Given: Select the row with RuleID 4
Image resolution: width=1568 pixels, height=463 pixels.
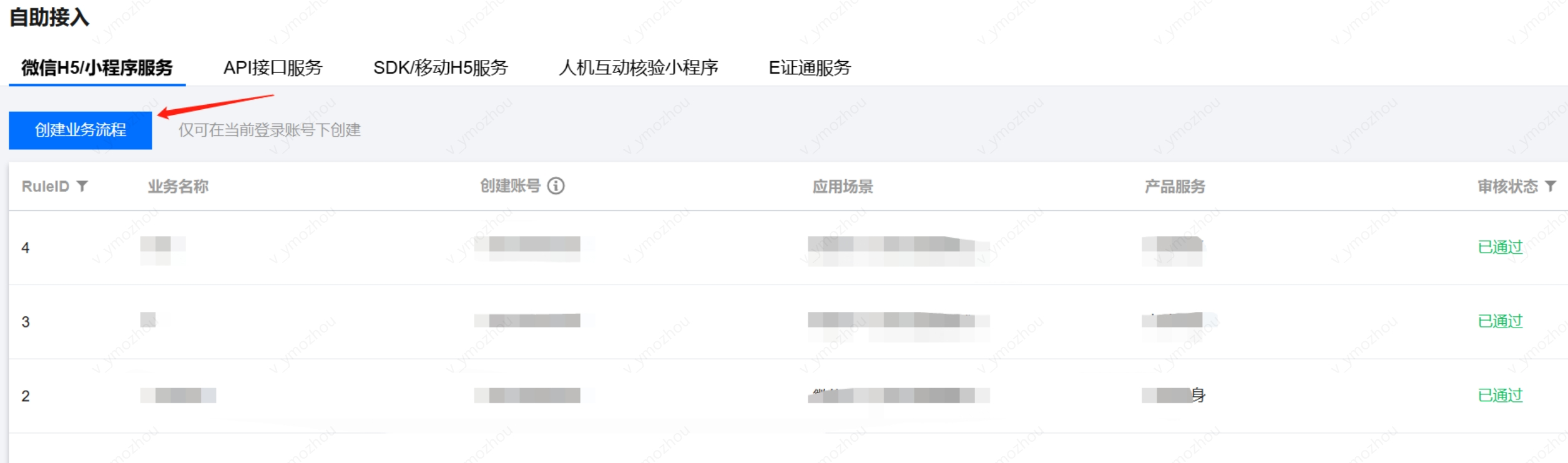Looking at the screenshot, I should pyautogui.click(x=788, y=248).
